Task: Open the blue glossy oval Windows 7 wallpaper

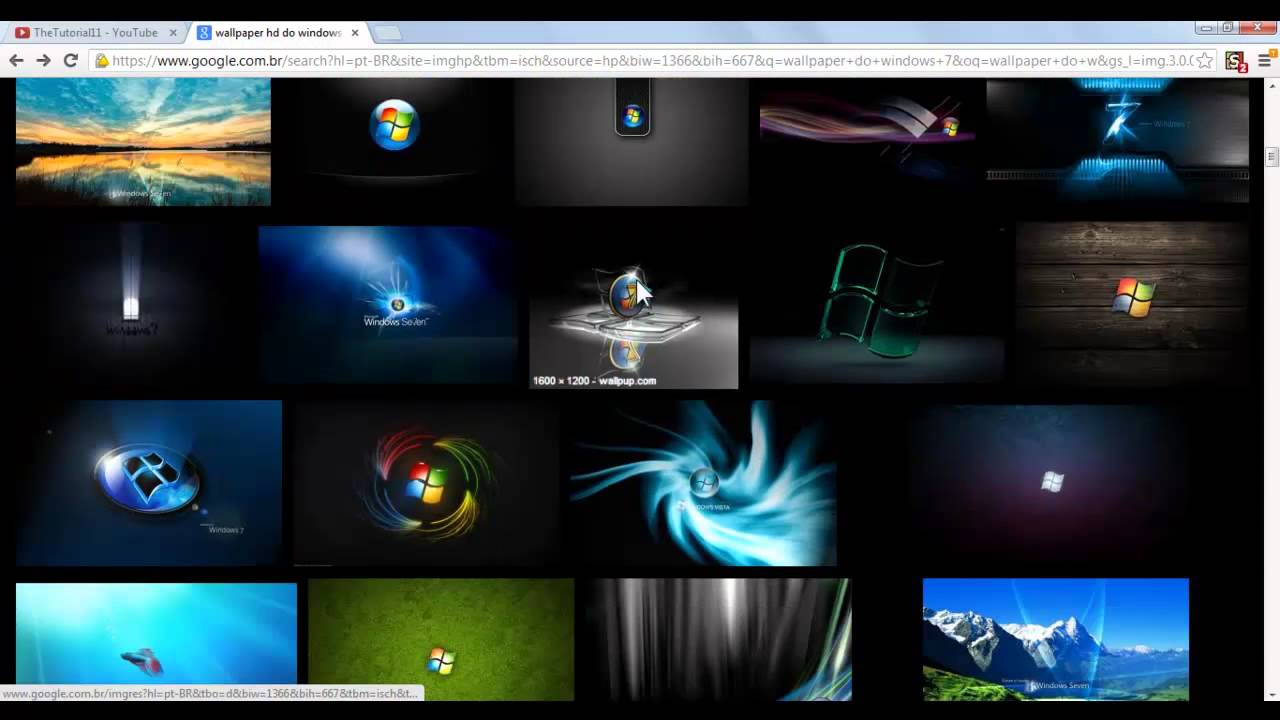Action: pyautogui.click(x=149, y=483)
